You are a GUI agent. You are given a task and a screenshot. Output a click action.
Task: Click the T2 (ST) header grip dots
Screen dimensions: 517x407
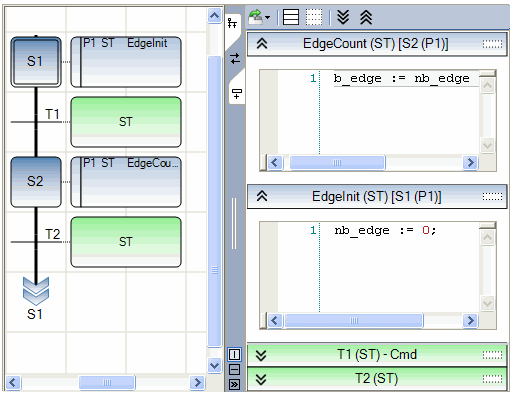coord(492,379)
